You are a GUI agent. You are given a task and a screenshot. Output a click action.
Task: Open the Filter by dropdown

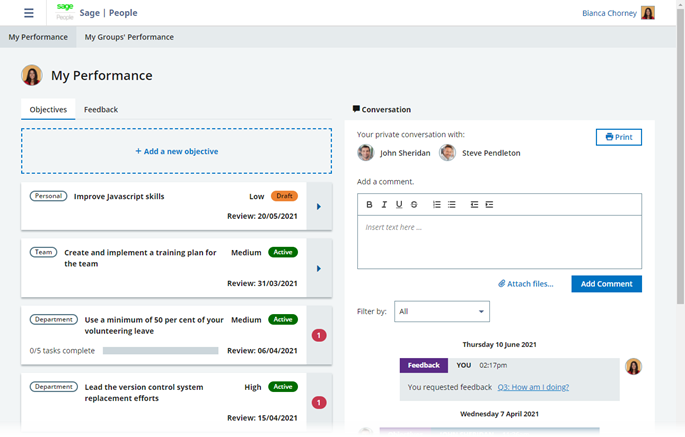click(x=442, y=311)
